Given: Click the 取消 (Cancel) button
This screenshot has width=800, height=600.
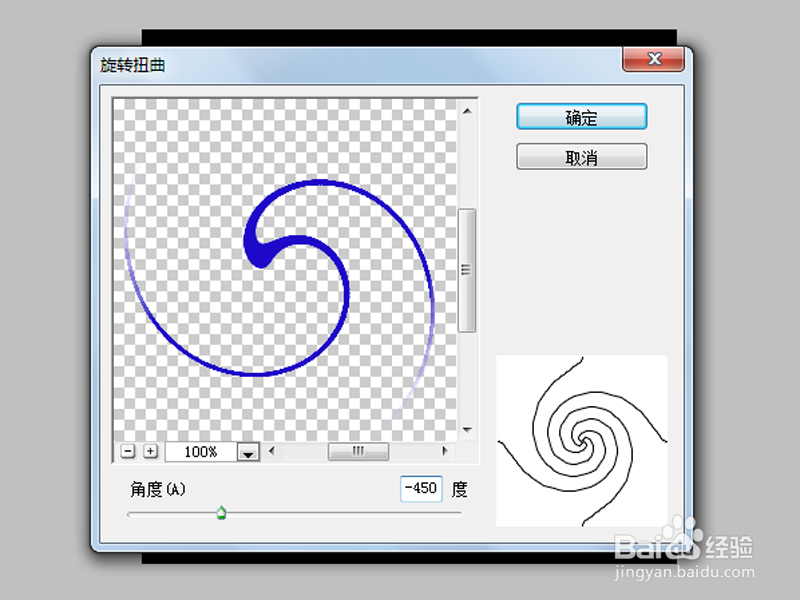Looking at the screenshot, I should point(582,157).
